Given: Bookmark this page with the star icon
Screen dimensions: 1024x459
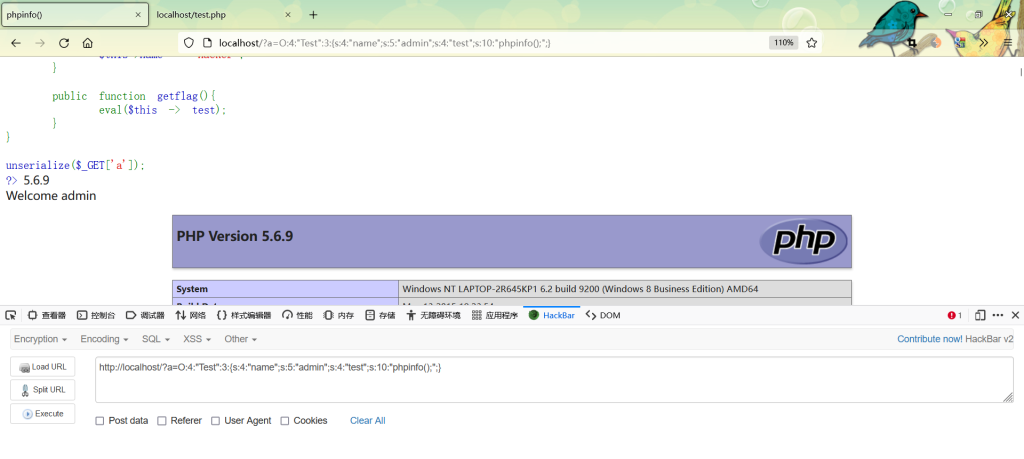Looking at the screenshot, I should click(x=812, y=43).
